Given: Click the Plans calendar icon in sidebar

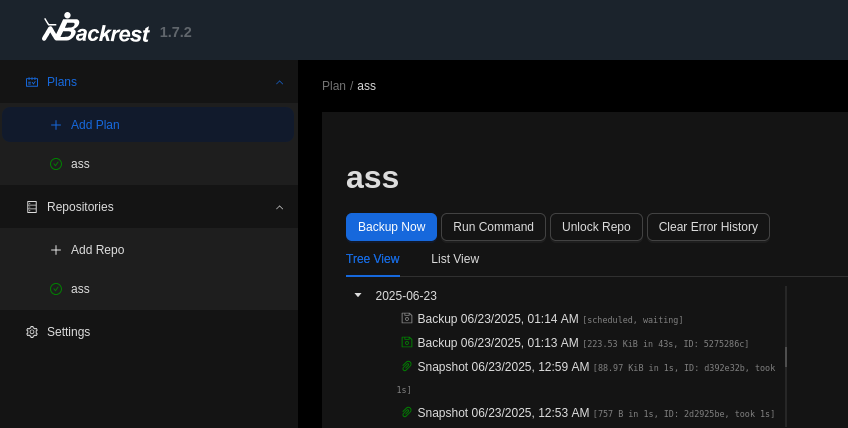Looking at the screenshot, I should tap(32, 82).
